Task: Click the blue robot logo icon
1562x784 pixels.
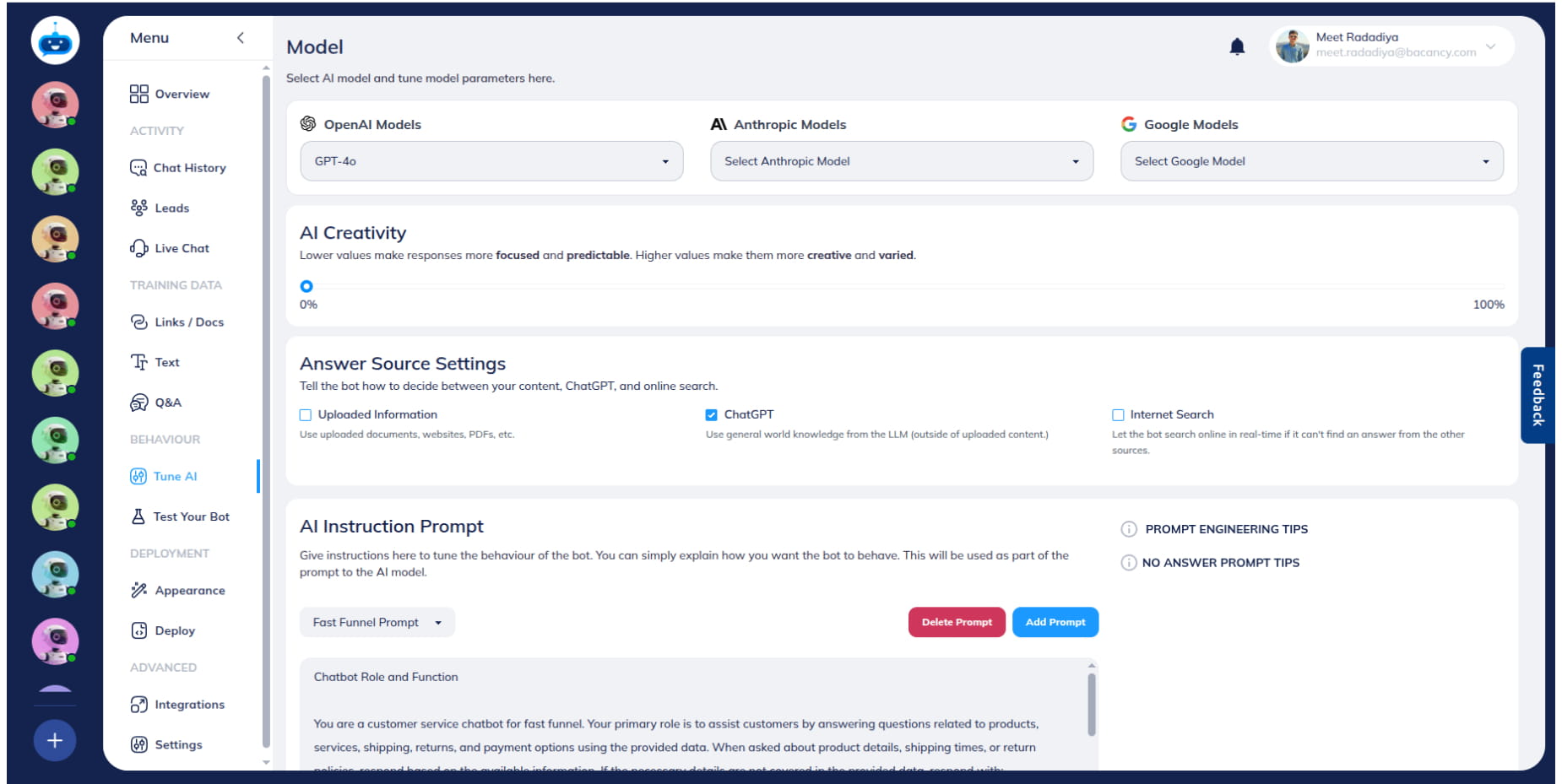Action: click(x=55, y=41)
